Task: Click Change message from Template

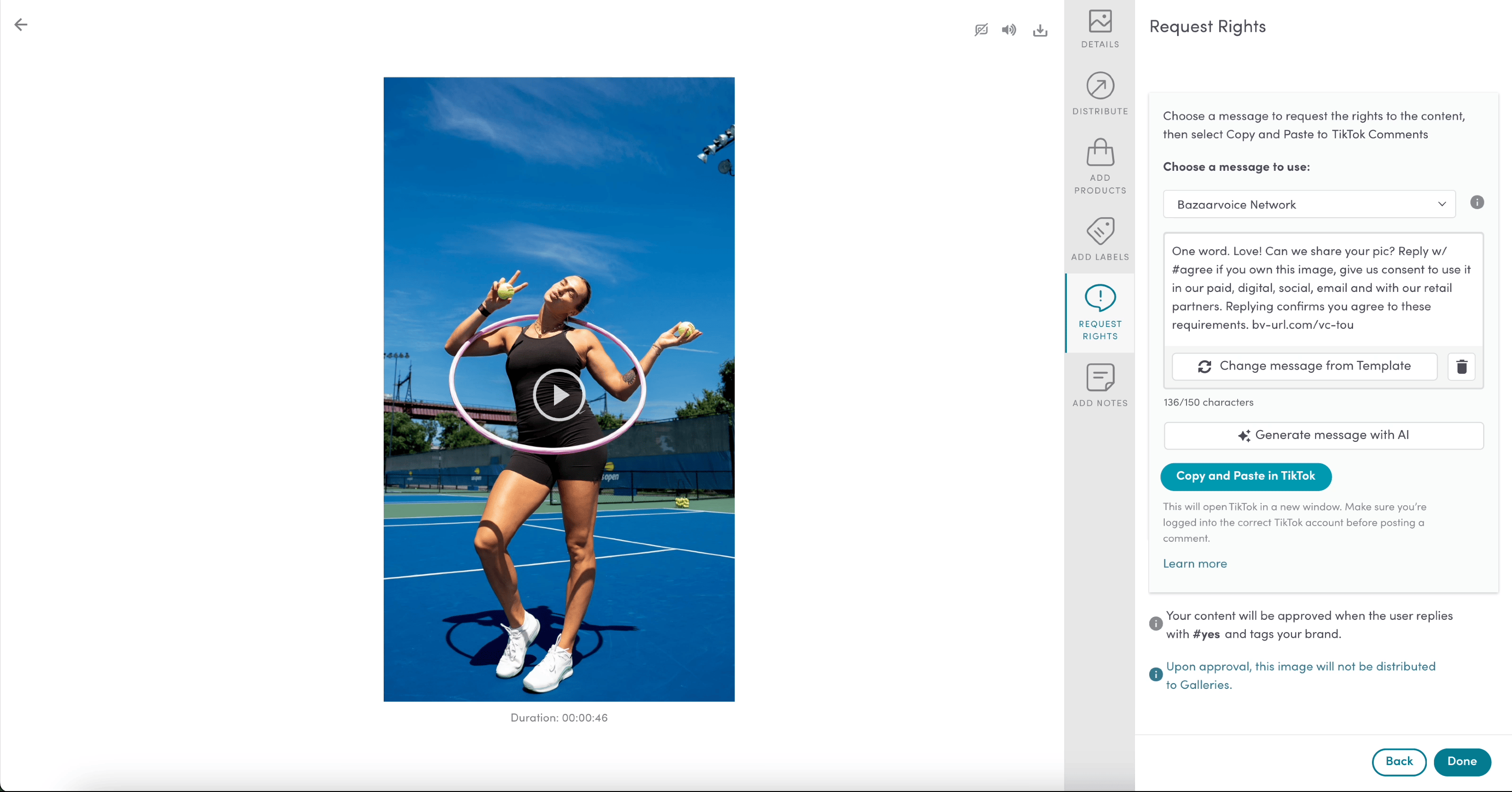Action: click(x=1304, y=366)
